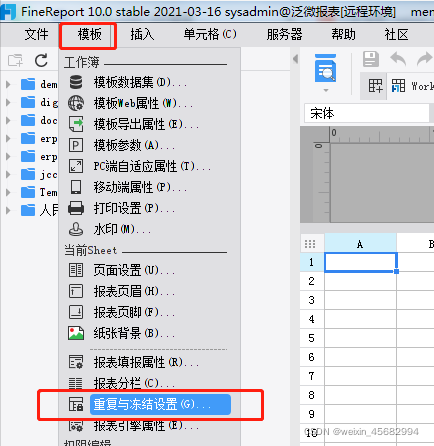Select the Tem folder
This screenshot has width=434, height=446.
39,192
